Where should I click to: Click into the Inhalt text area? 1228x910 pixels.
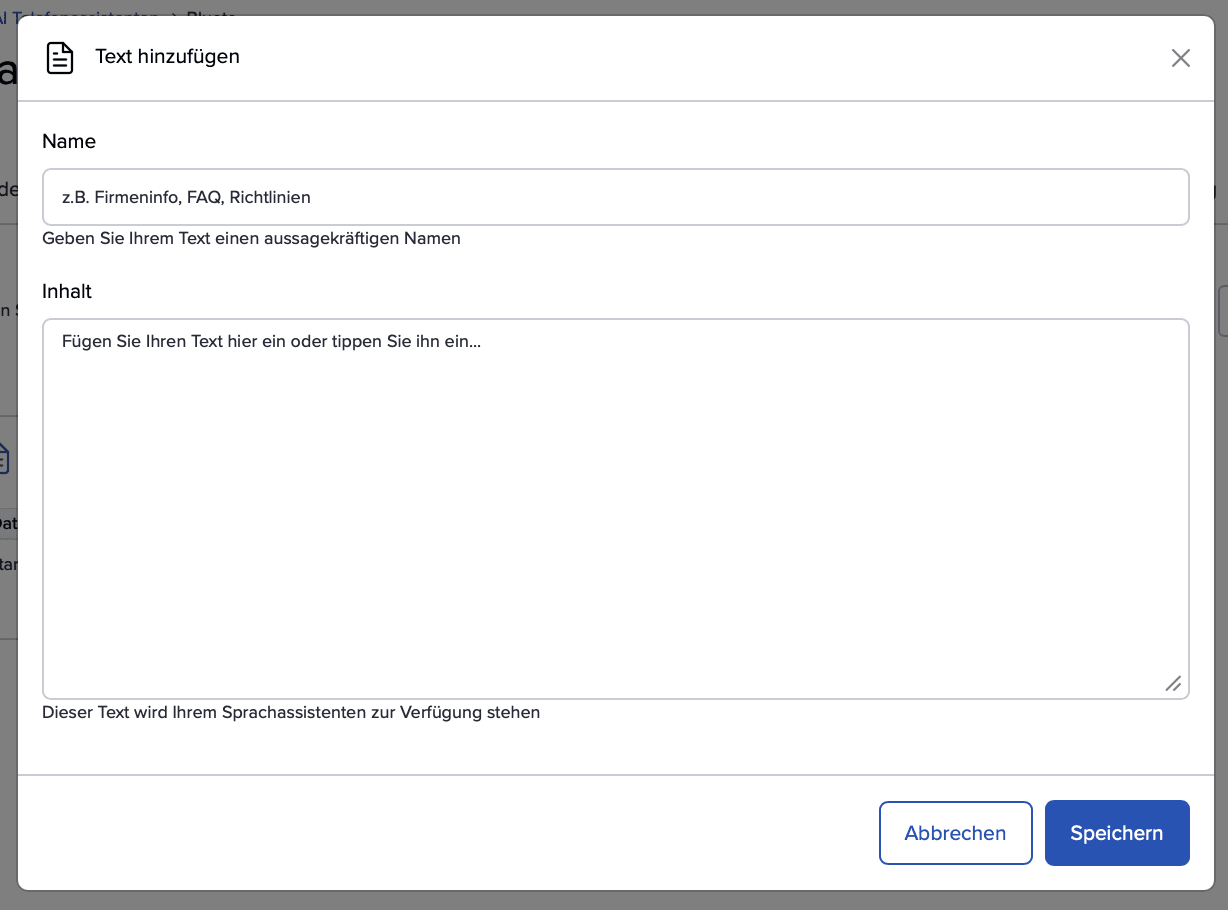[616, 509]
